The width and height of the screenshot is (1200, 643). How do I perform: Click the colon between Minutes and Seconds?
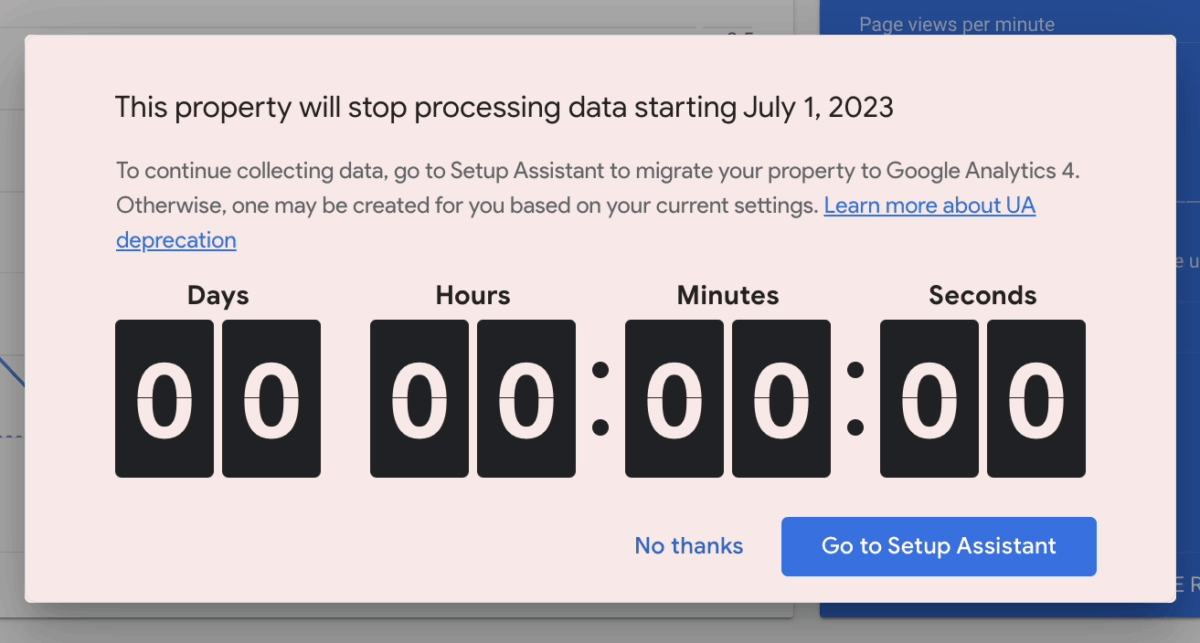pos(855,398)
